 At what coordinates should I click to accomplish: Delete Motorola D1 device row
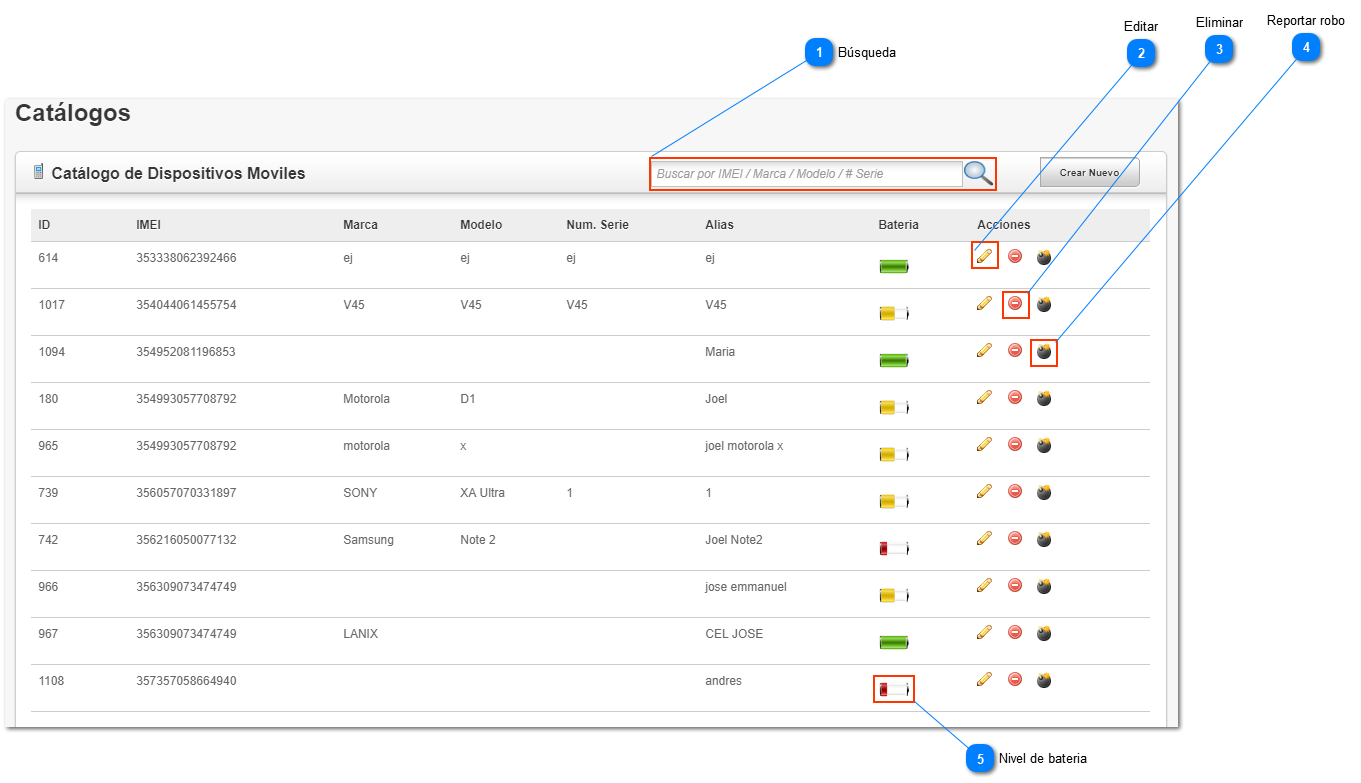tap(1015, 397)
